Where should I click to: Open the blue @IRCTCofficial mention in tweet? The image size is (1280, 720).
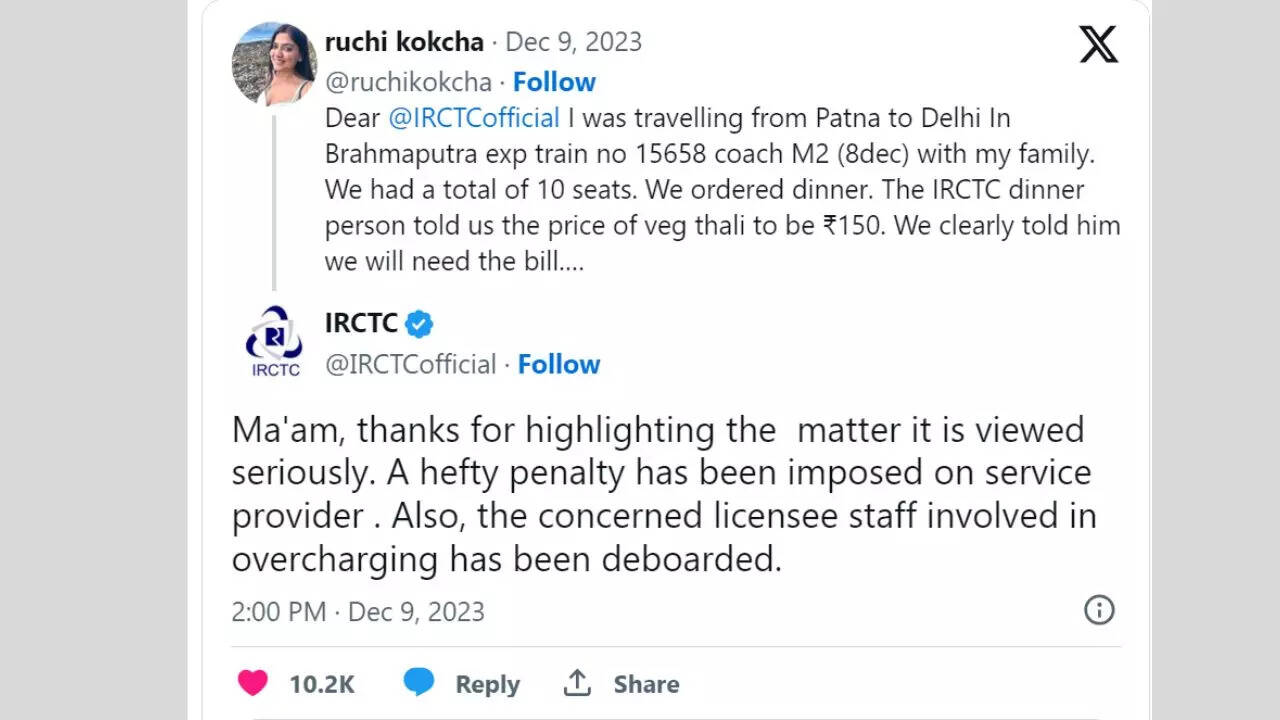(x=473, y=118)
